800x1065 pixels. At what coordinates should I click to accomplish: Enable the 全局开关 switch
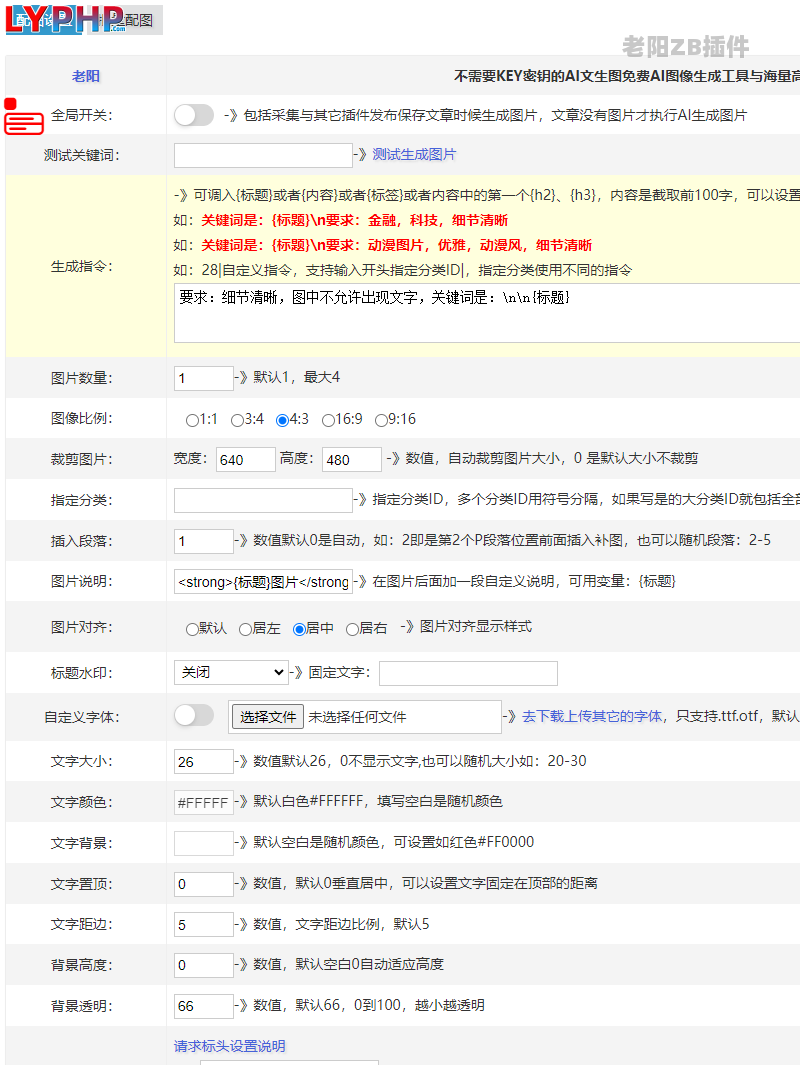[x=194, y=115]
